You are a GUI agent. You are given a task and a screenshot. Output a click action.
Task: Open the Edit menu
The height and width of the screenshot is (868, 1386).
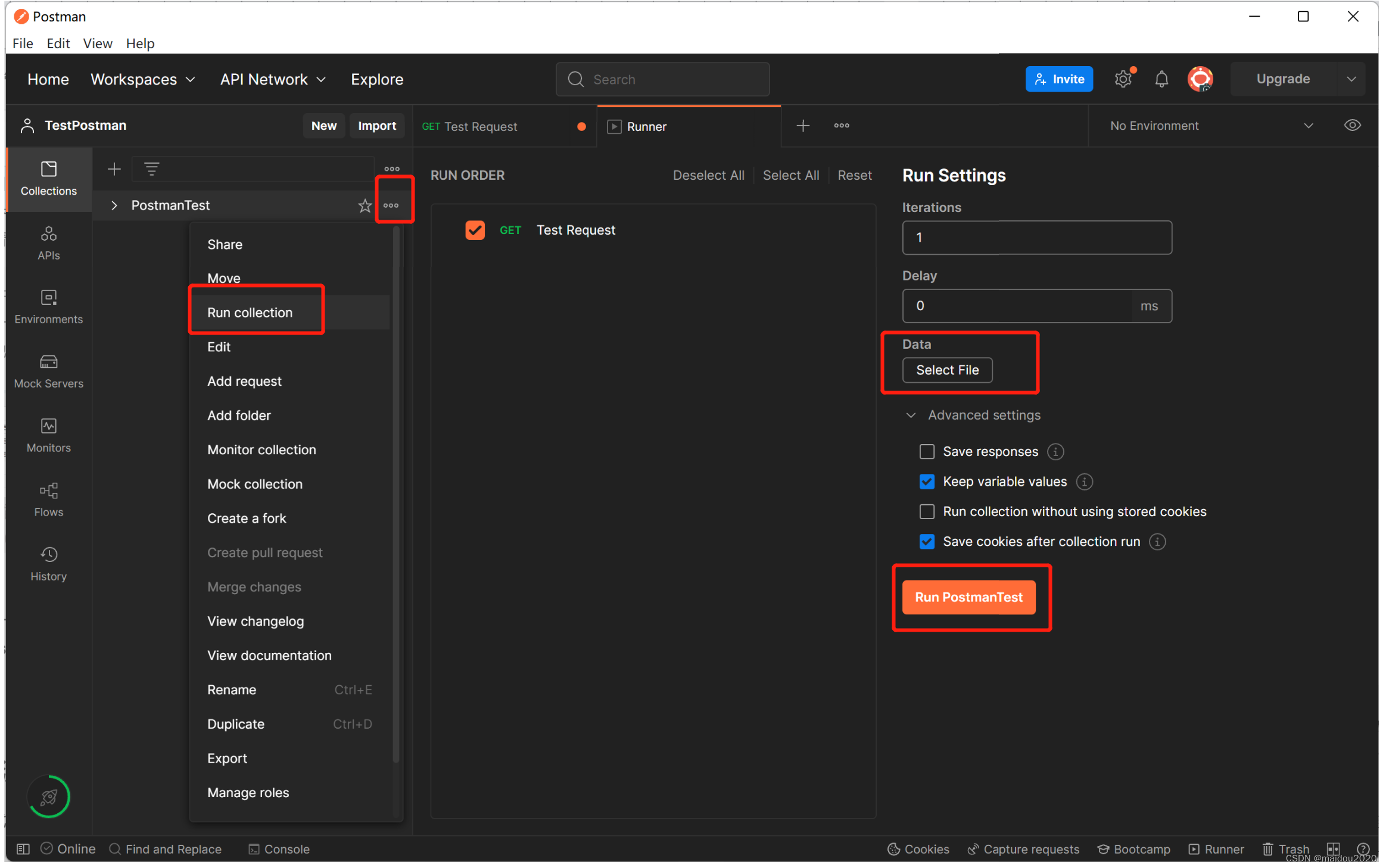coord(58,43)
